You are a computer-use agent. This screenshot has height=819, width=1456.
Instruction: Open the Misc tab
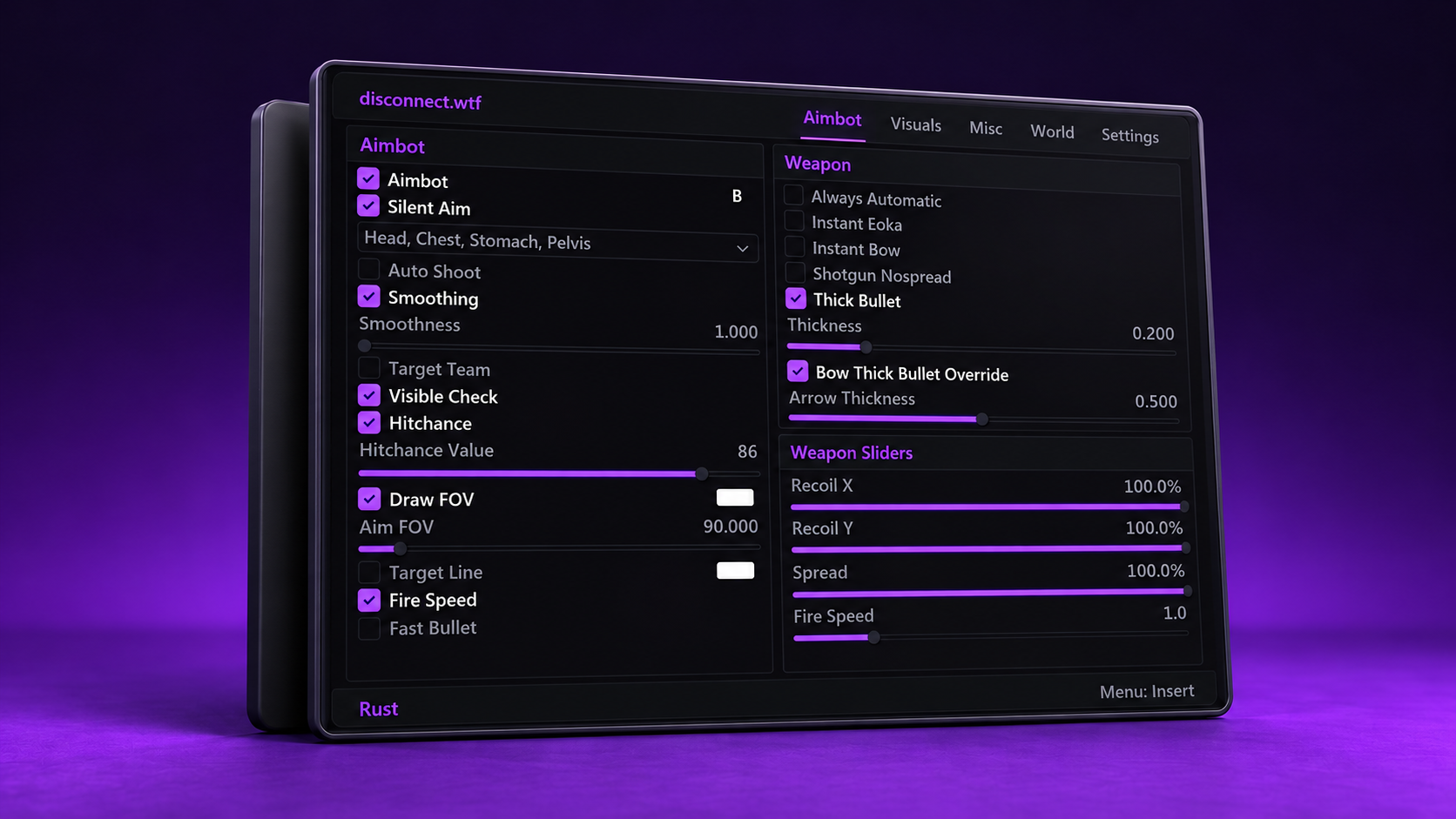[986, 128]
